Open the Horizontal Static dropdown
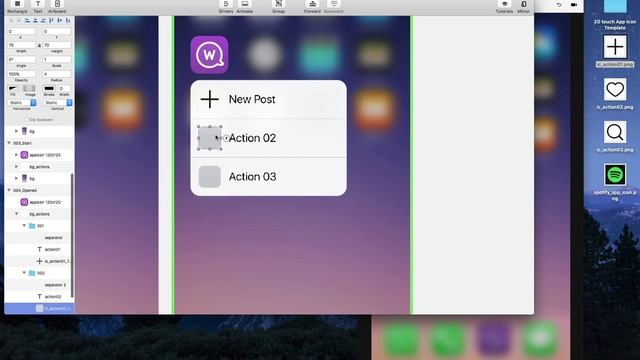Viewport: 640px width, 360px height. click(22, 102)
